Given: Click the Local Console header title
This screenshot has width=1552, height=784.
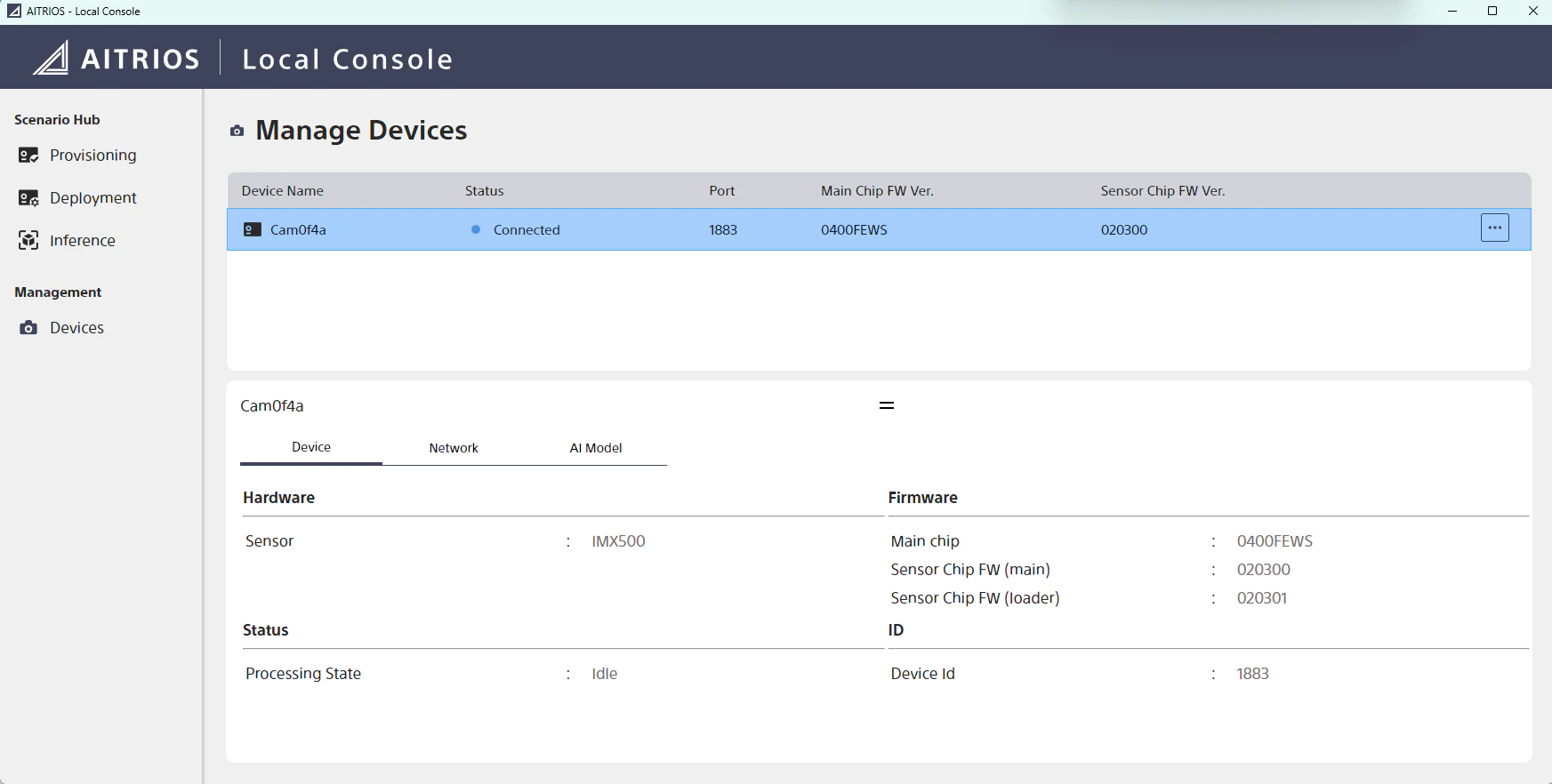Looking at the screenshot, I should pyautogui.click(x=348, y=60).
